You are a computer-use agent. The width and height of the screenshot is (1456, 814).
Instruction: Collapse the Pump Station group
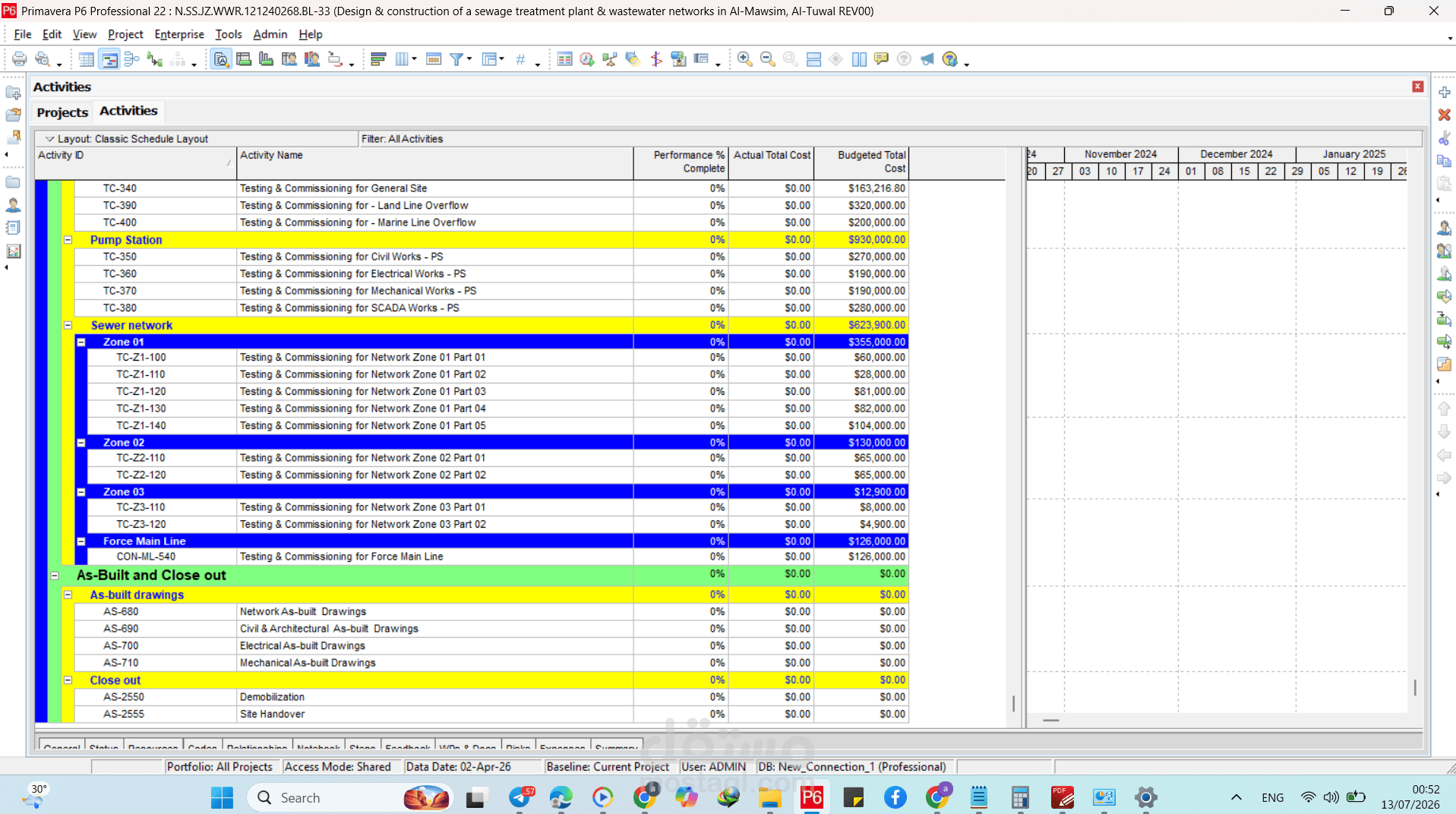click(x=68, y=240)
